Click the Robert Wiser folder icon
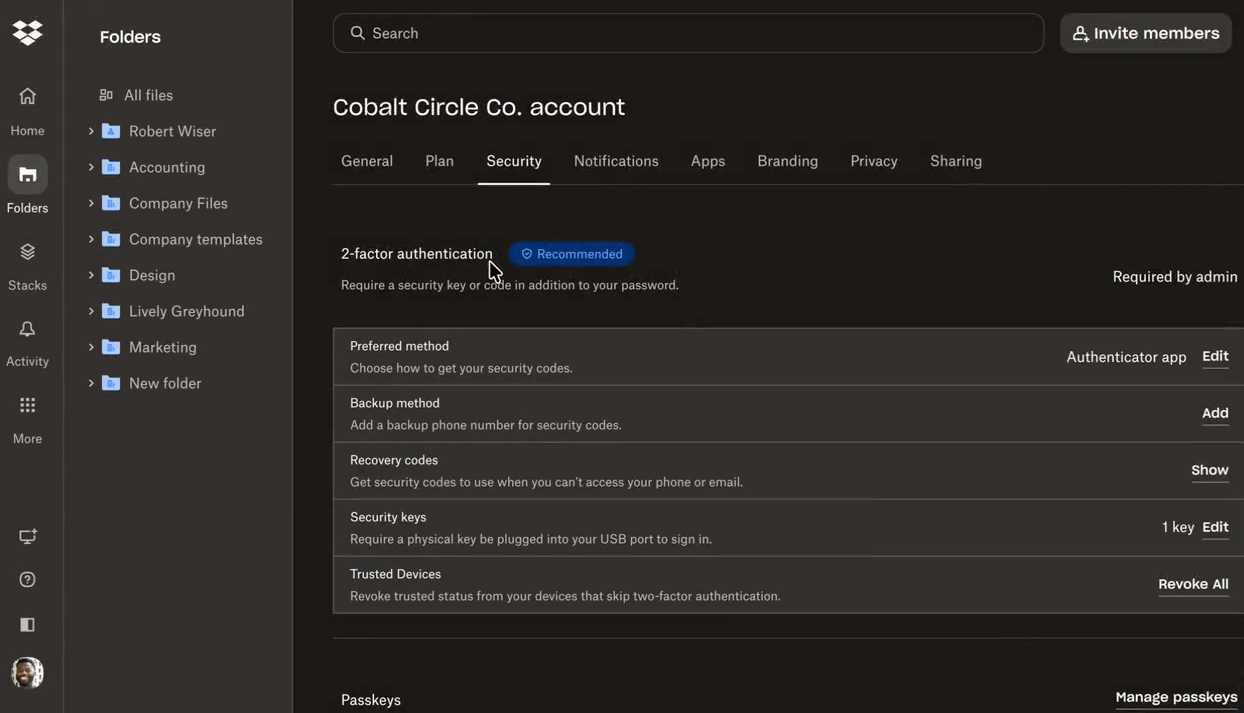Screen dimensions: 1244x713 pos(111,131)
